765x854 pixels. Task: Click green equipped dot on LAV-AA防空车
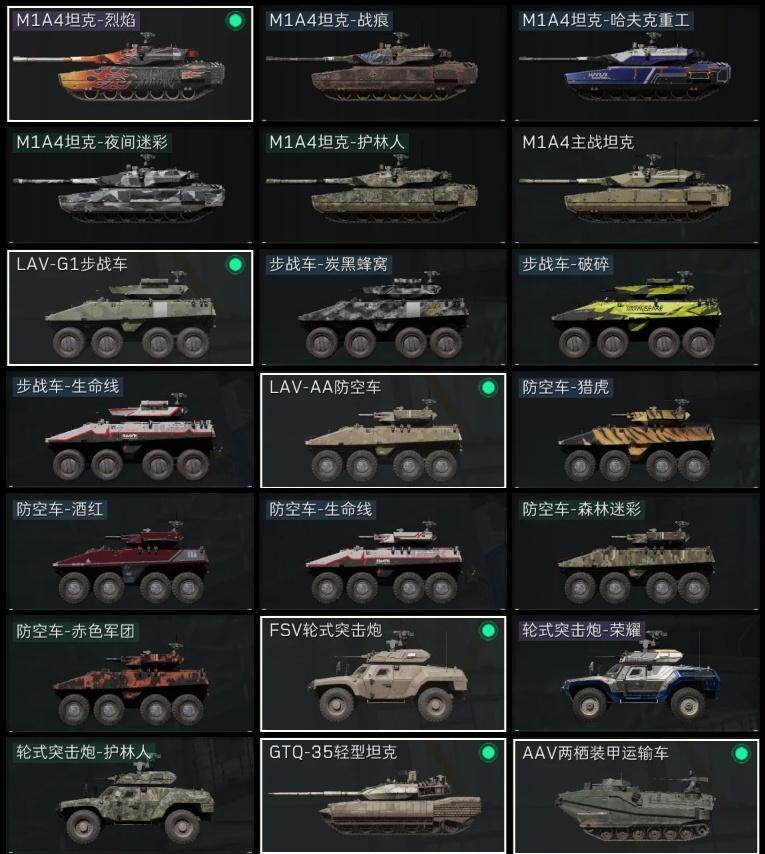coord(488,387)
